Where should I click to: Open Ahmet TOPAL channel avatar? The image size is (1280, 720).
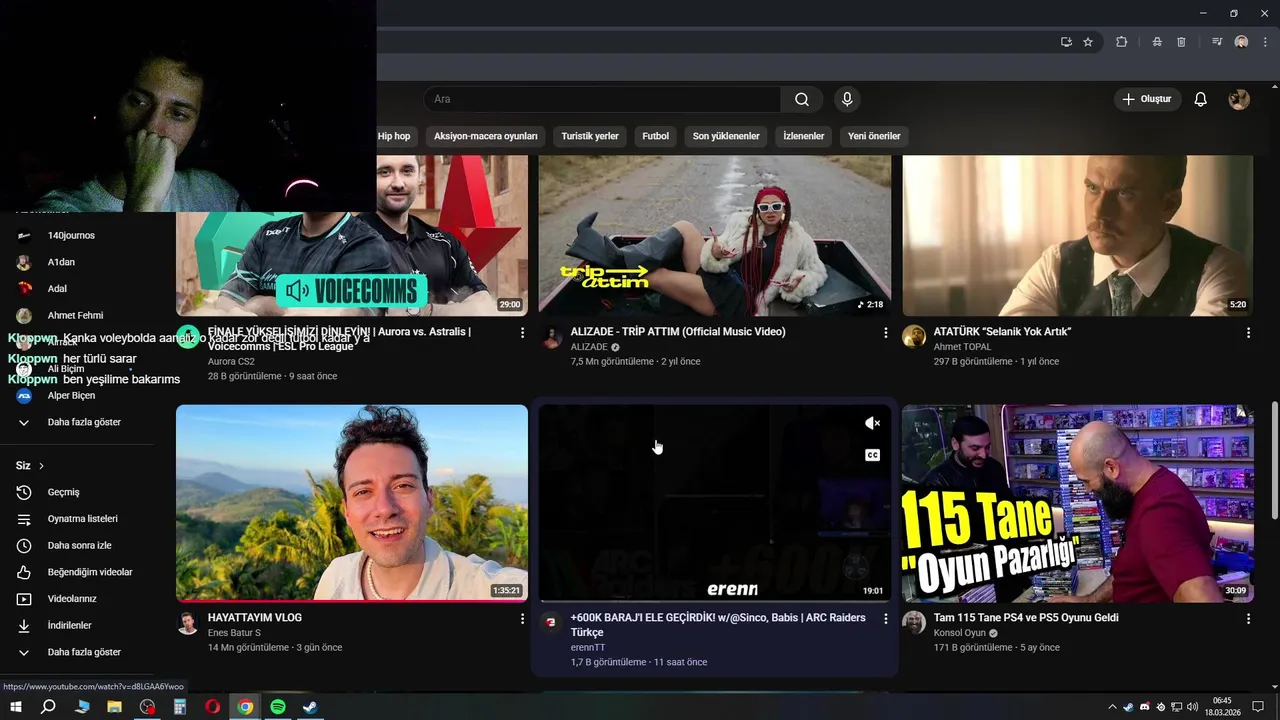tap(914, 336)
